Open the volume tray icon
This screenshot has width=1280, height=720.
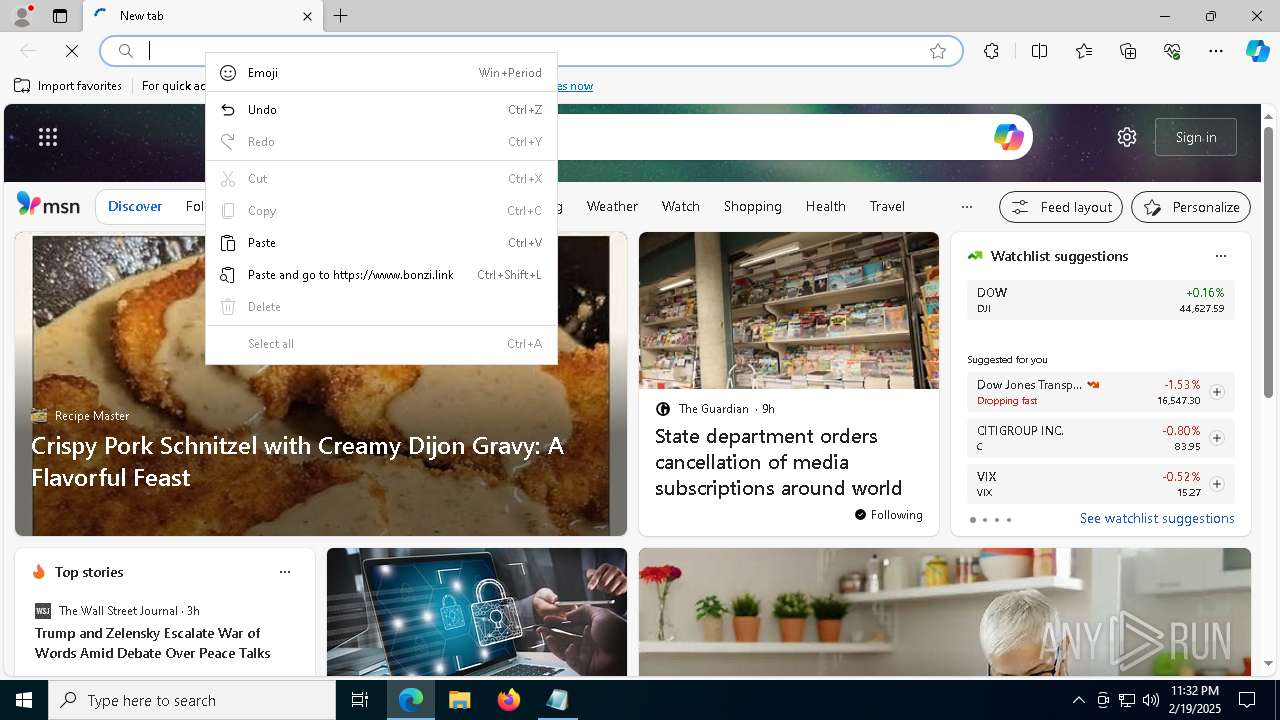pyautogui.click(x=1151, y=700)
